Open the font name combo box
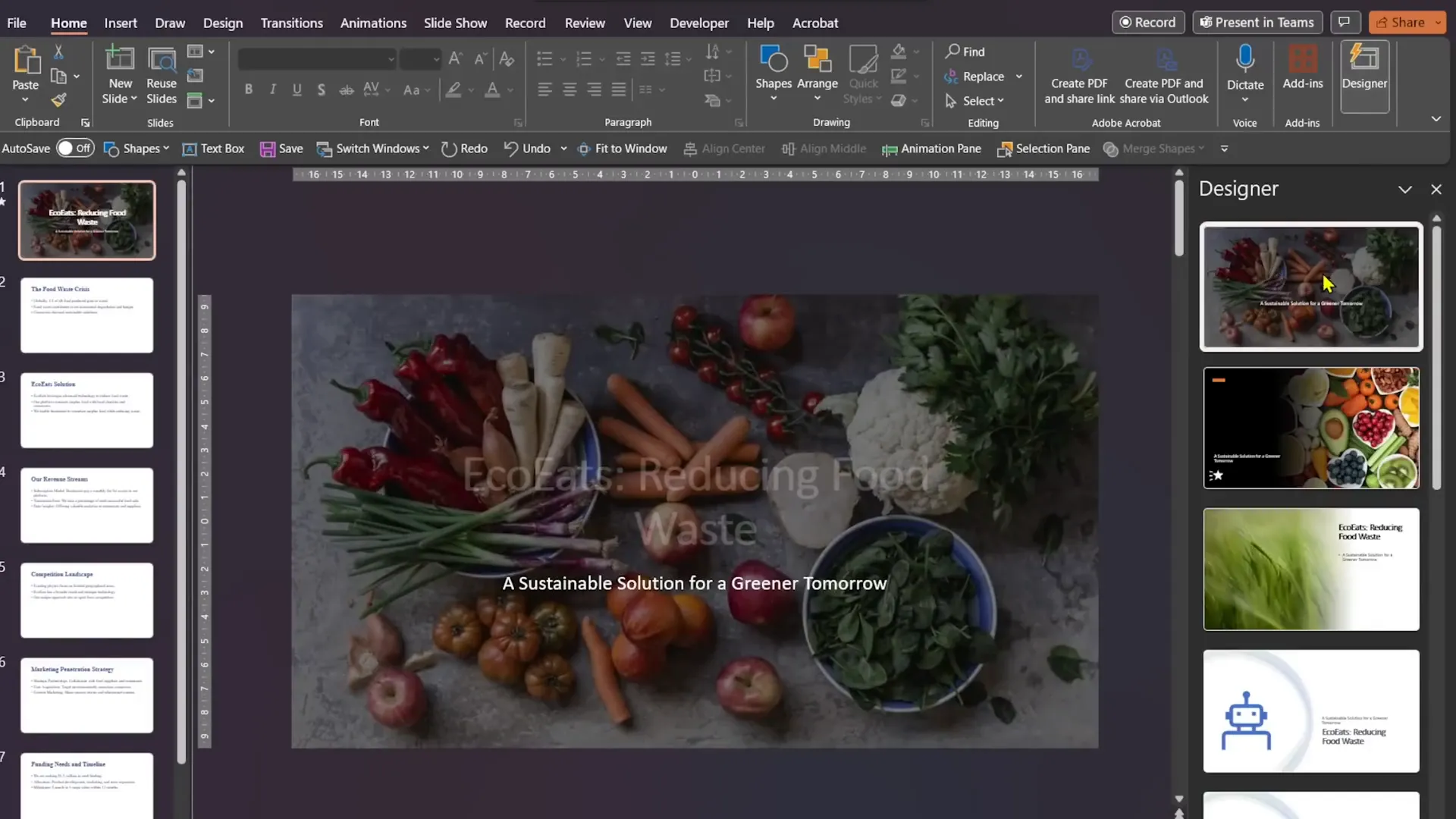Screen dimensions: 1456x819 [x=317, y=58]
